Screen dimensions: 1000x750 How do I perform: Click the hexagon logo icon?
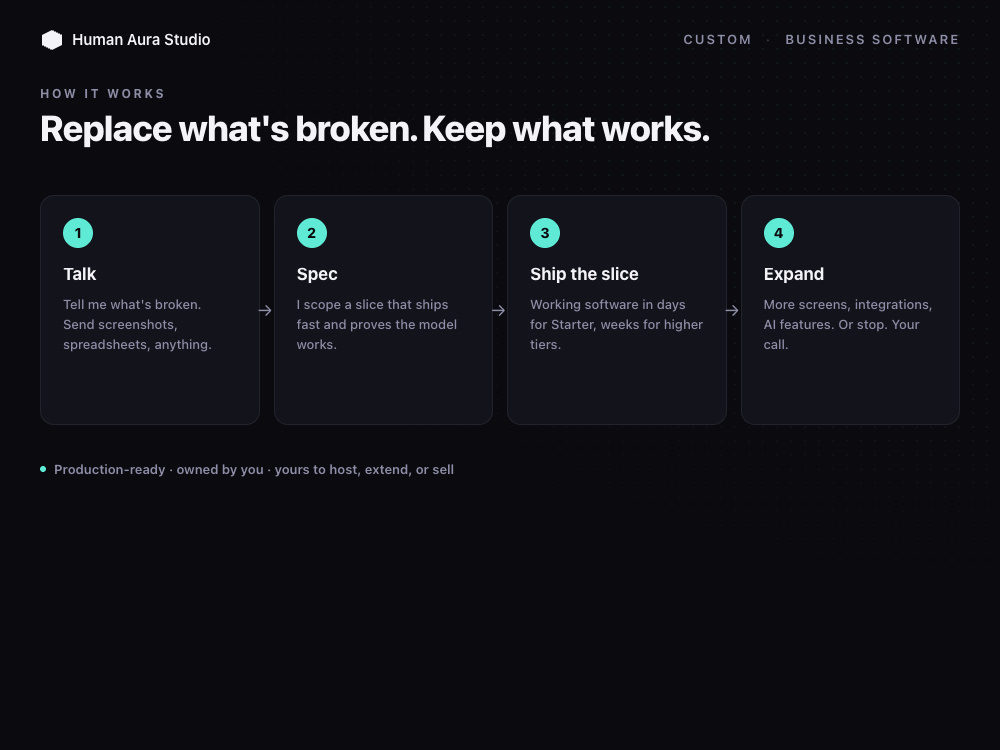52,40
